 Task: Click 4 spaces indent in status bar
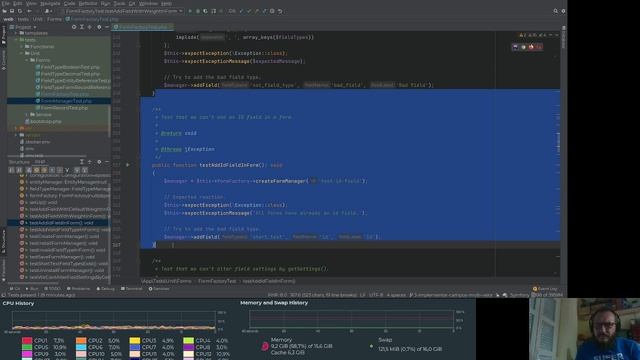pos(396,295)
